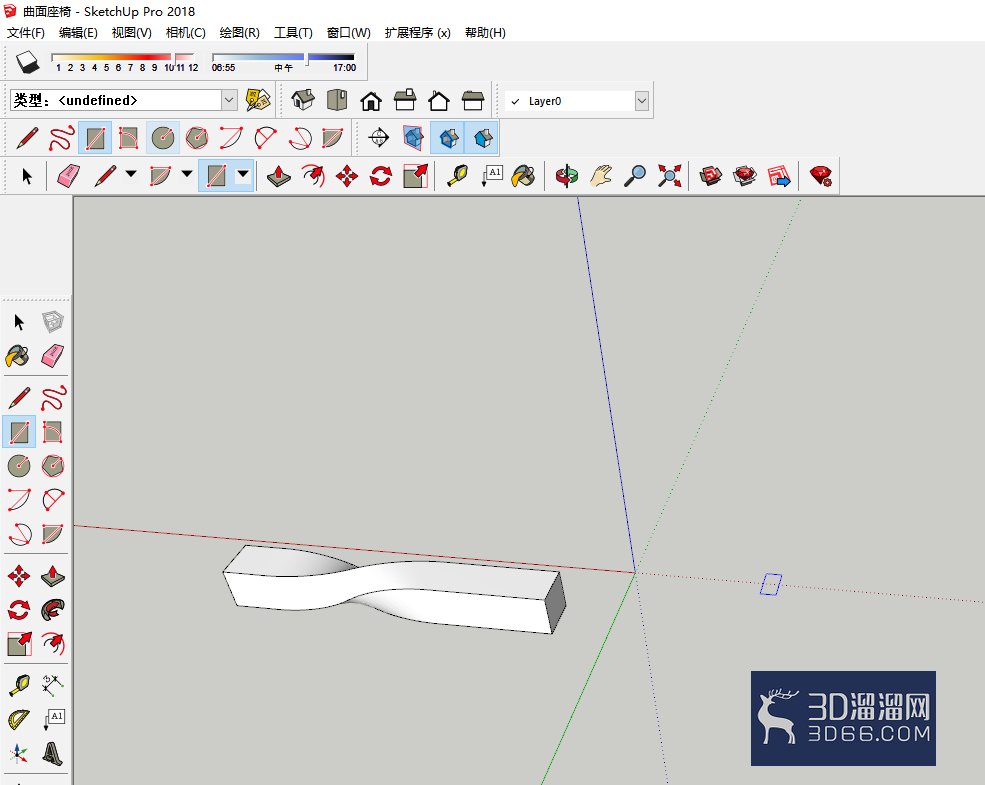Expand the arrow next to top toolbar rectangle tool
Image resolution: width=985 pixels, height=785 pixels.
pyautogui.click(x=242, y=174)
